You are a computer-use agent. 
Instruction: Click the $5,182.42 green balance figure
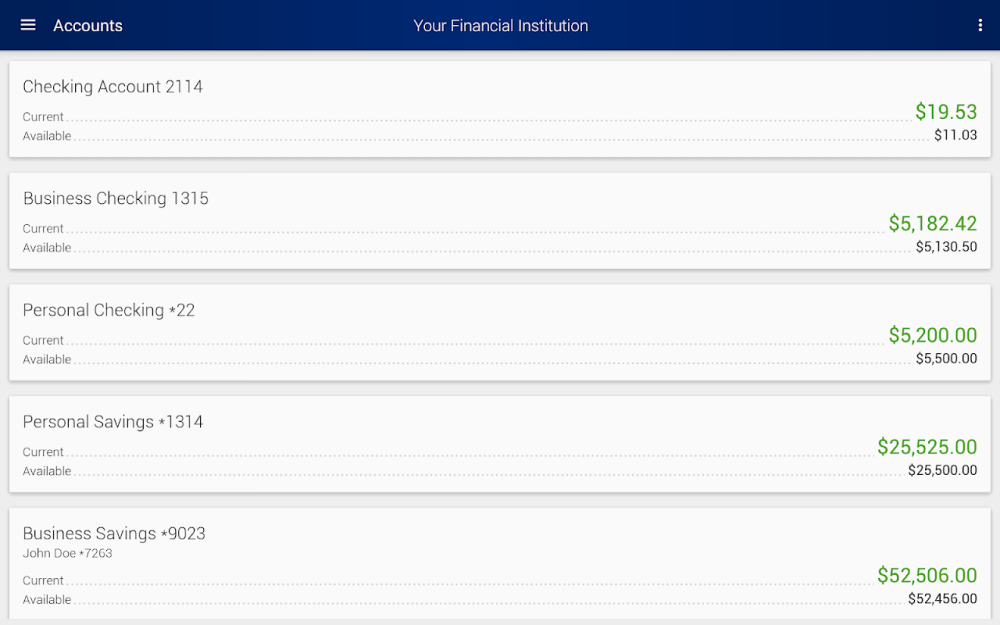click(x=934, y=223)
